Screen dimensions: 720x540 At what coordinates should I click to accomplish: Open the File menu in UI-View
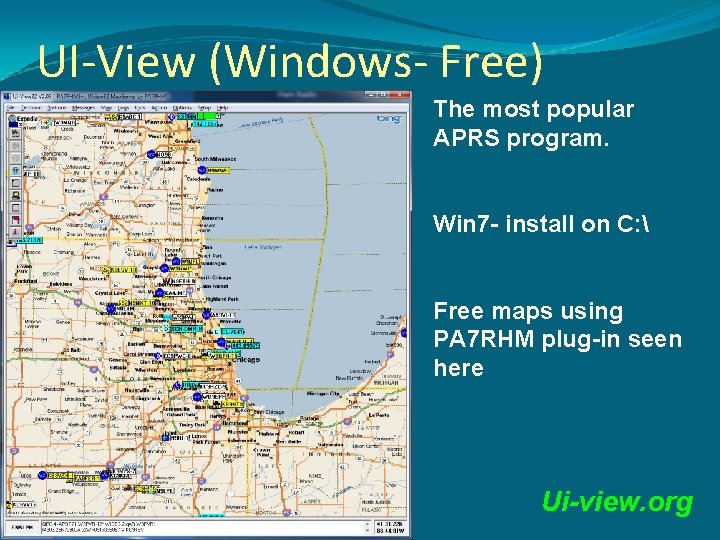(x=11, y=108)
